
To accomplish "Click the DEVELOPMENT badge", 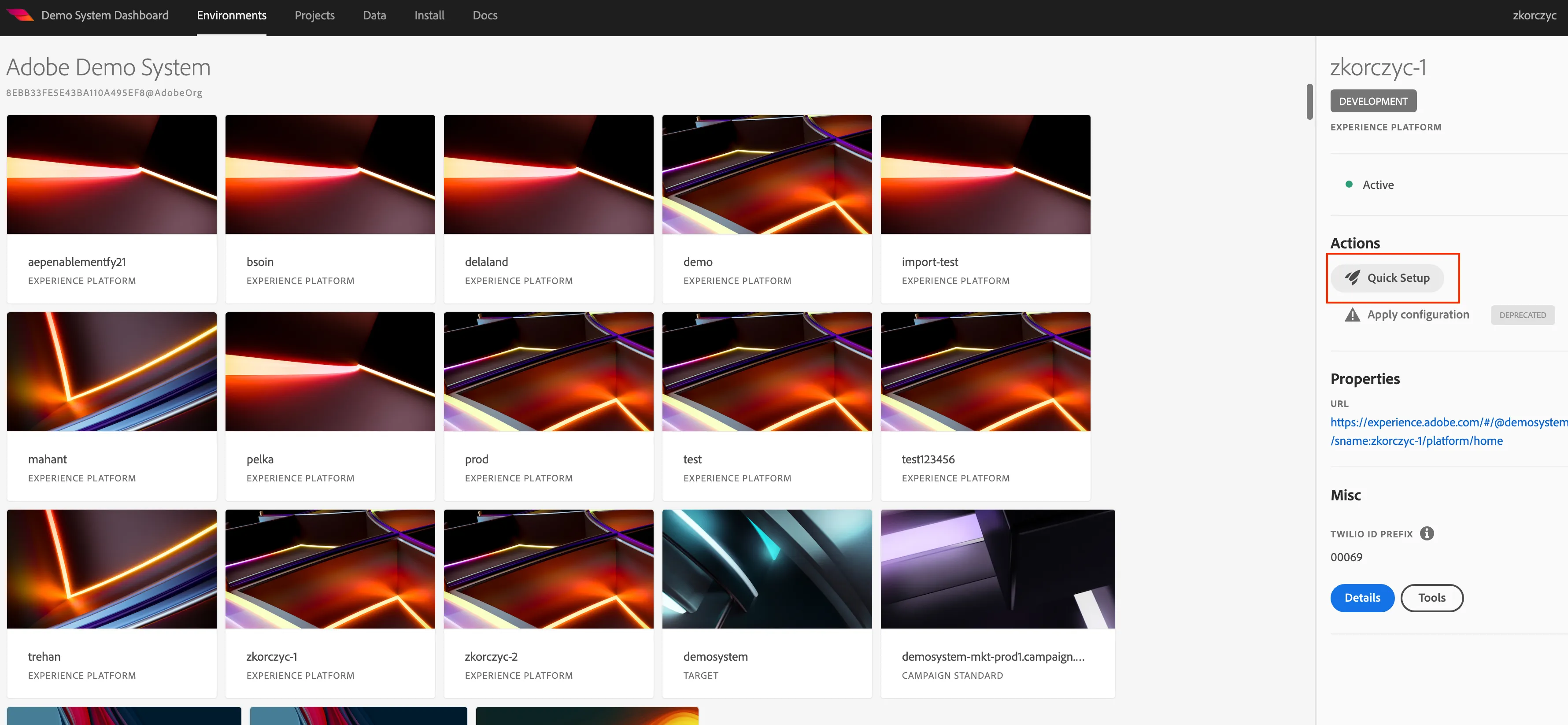I will click(x=1373, y=101).
